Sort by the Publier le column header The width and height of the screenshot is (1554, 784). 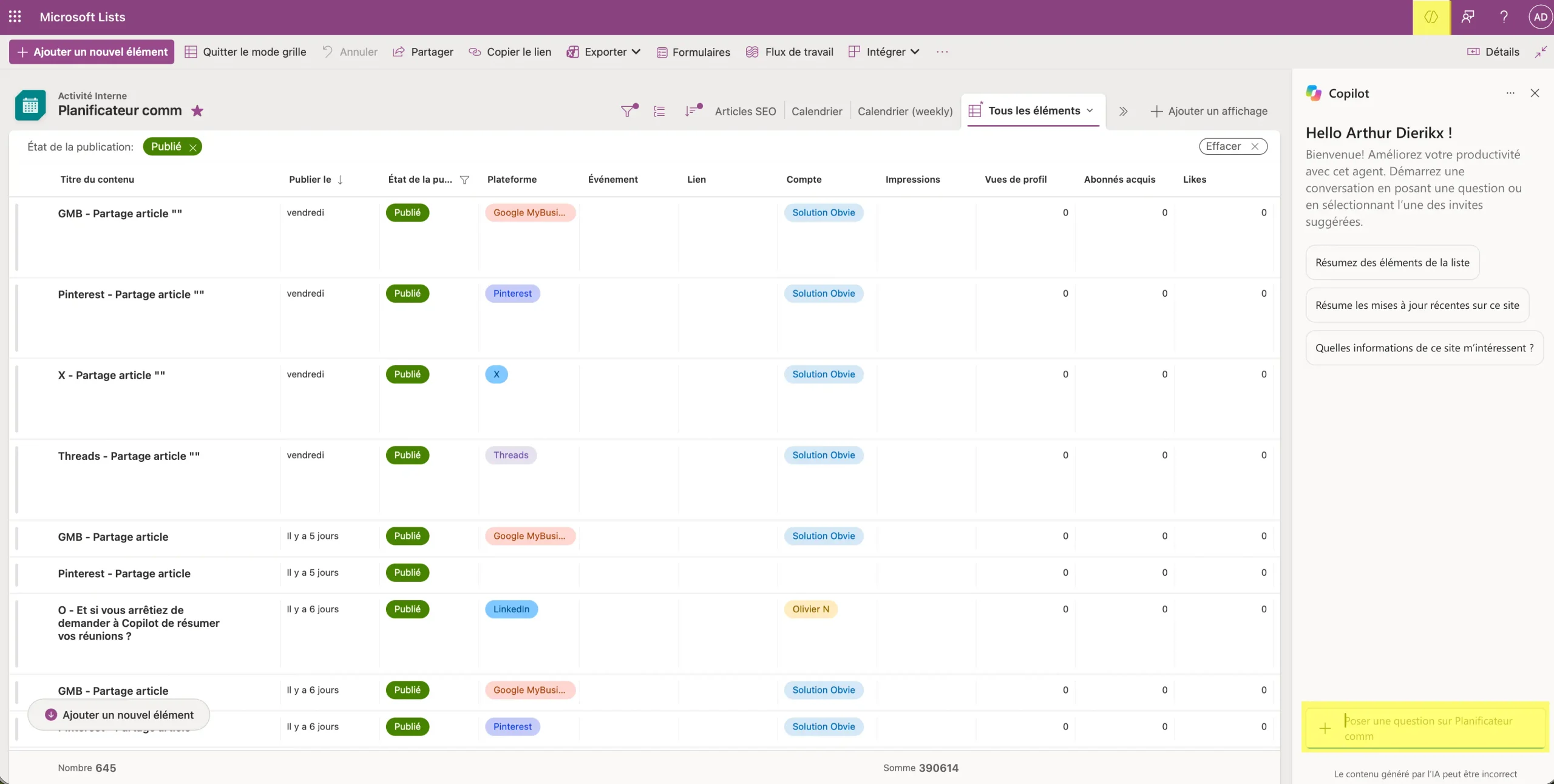[x=316, y=179]
